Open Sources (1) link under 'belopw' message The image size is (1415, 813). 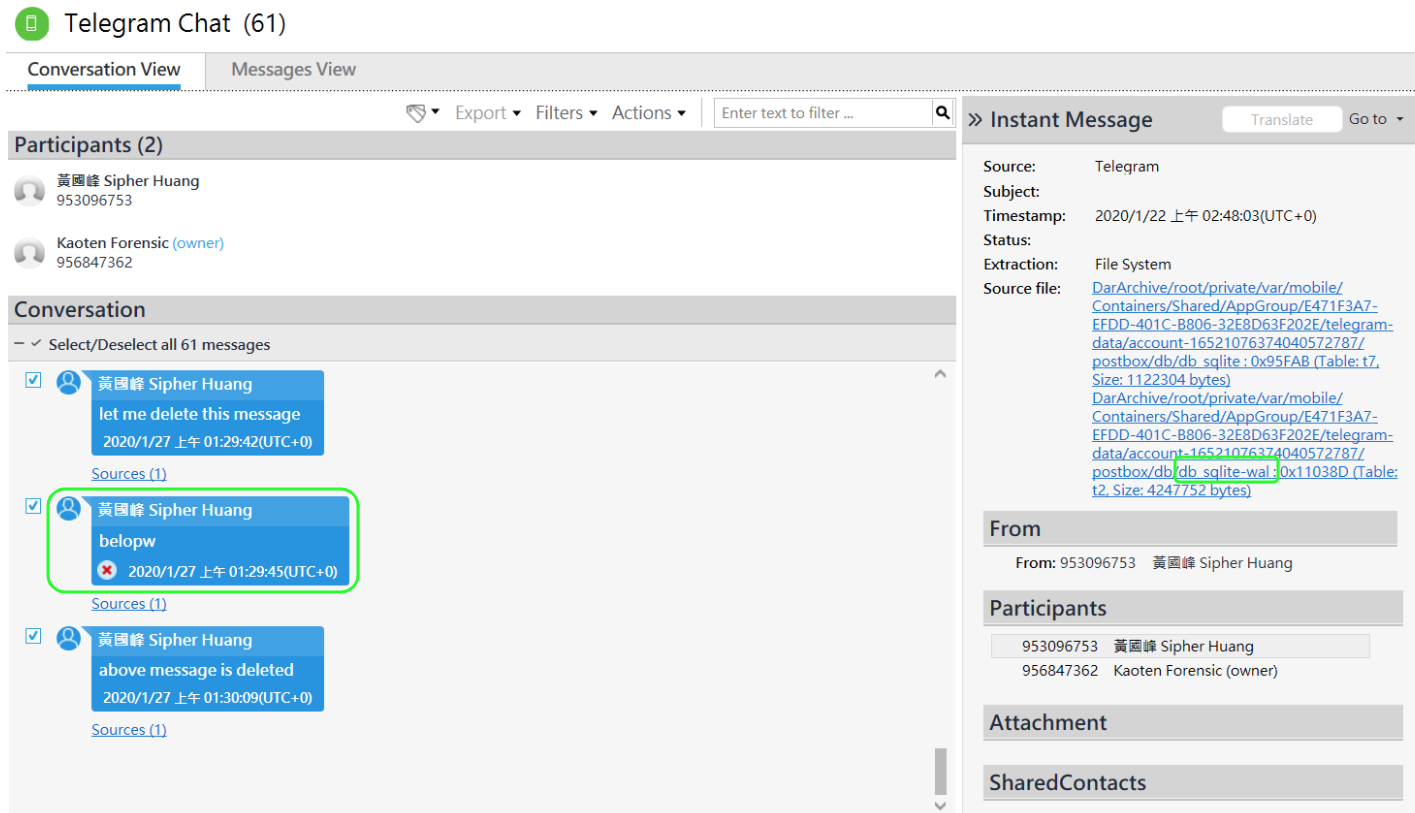(129, 604)
